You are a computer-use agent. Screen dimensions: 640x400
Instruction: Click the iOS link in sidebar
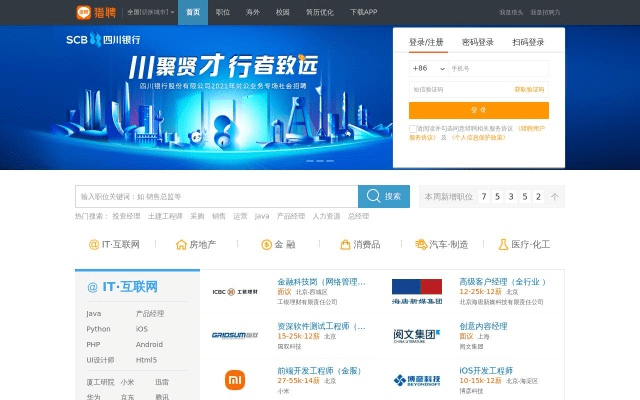[142, 329]
